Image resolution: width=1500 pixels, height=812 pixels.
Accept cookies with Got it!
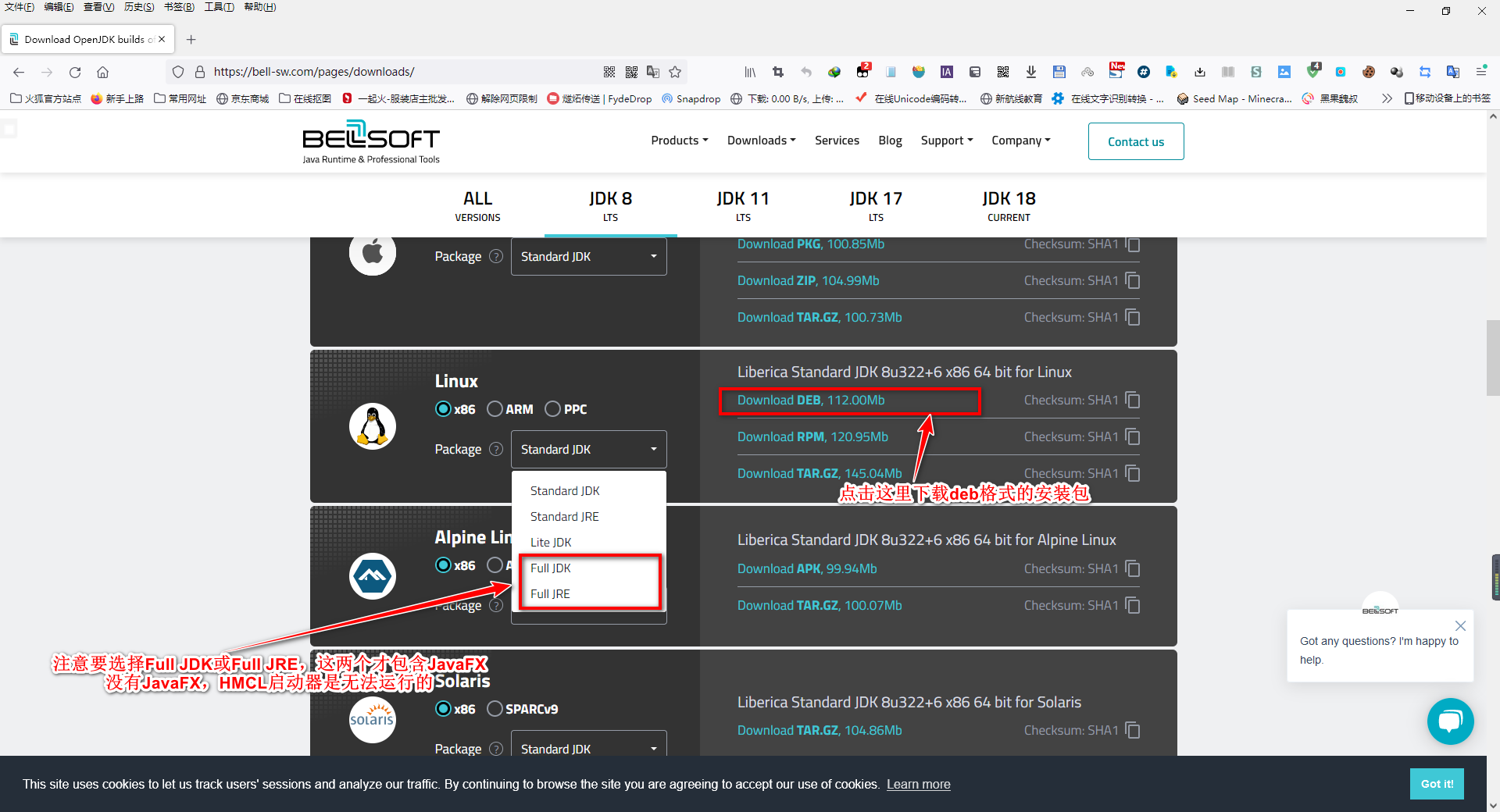[x=1437, y=784]
